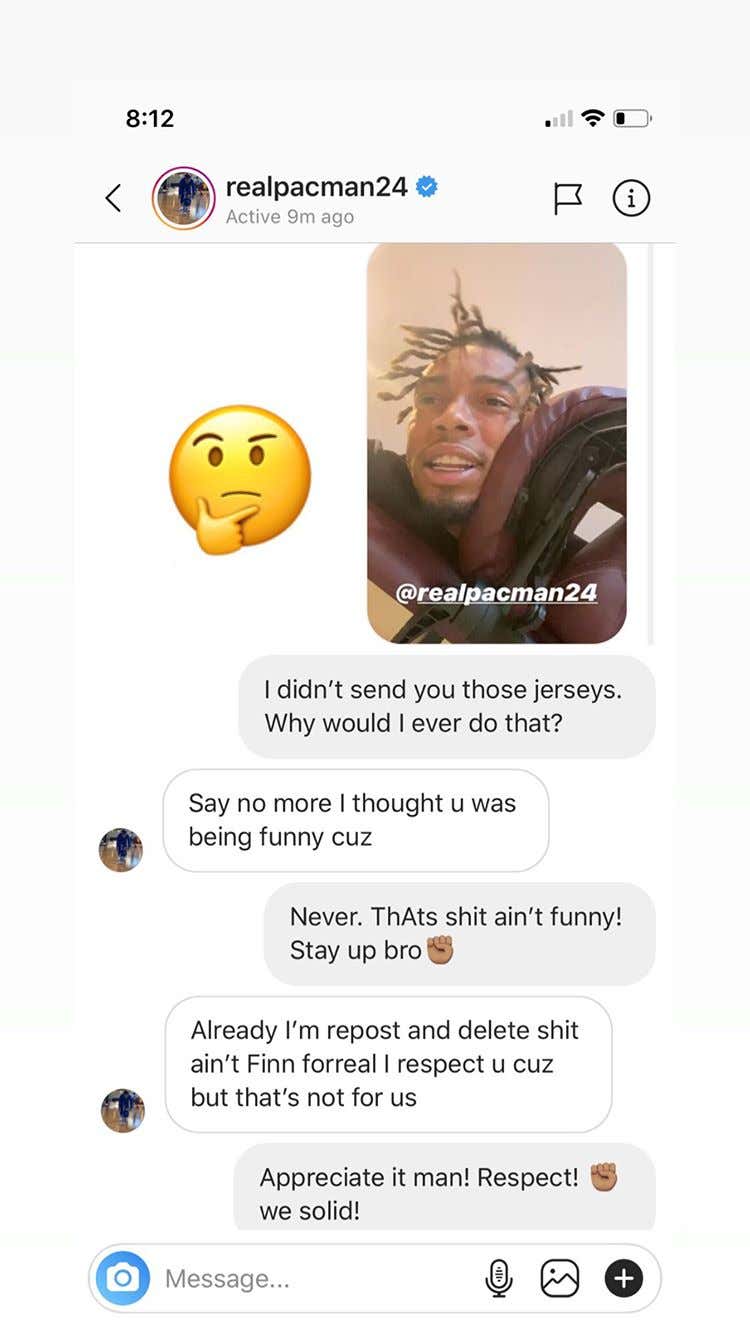750x1333 pixels.
Task: Tap the realpacman24 username title
Action: pos(317,186)
